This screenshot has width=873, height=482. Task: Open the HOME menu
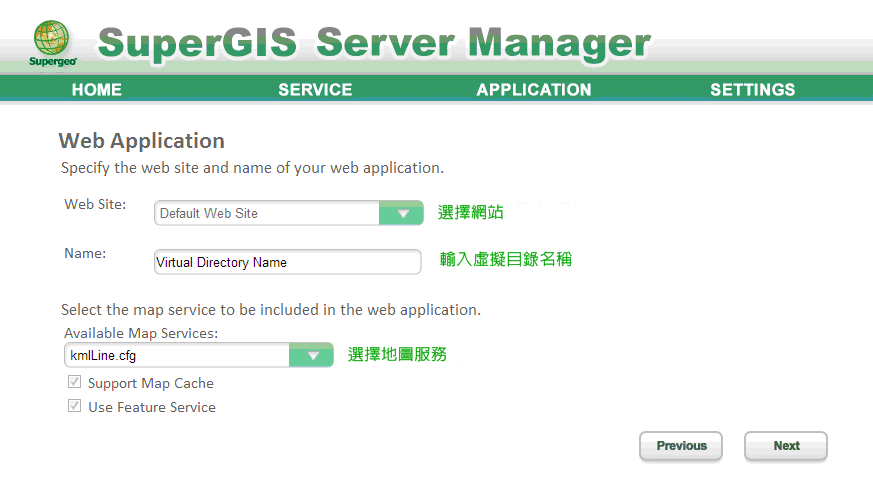96,90
